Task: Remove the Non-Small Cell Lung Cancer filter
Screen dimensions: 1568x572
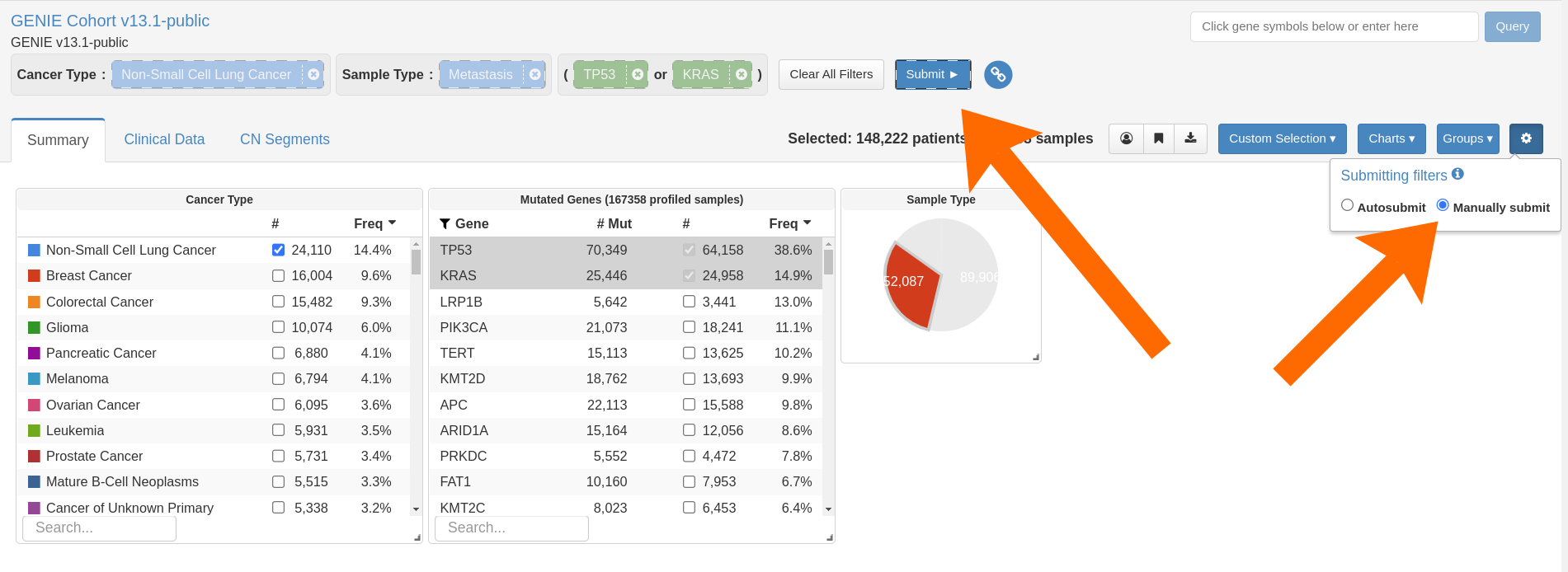Action: coord(313,75)
